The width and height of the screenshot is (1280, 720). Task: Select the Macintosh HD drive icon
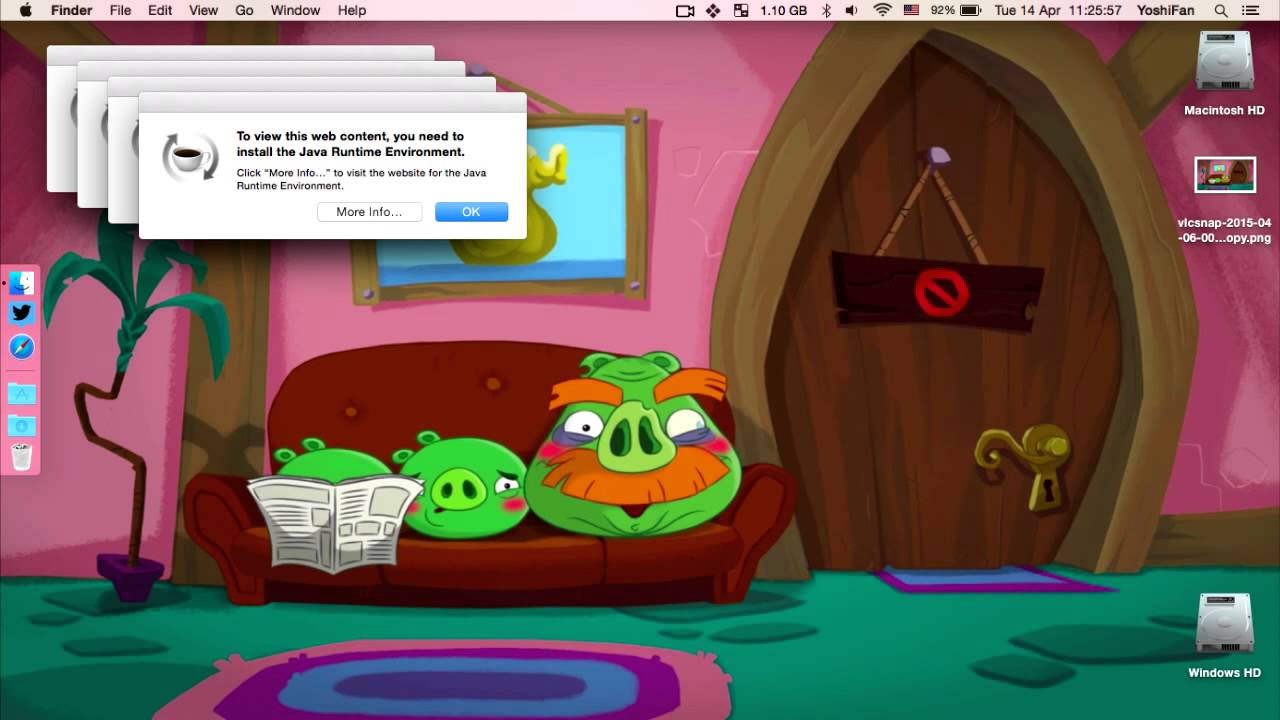[x=1224, y=62]
